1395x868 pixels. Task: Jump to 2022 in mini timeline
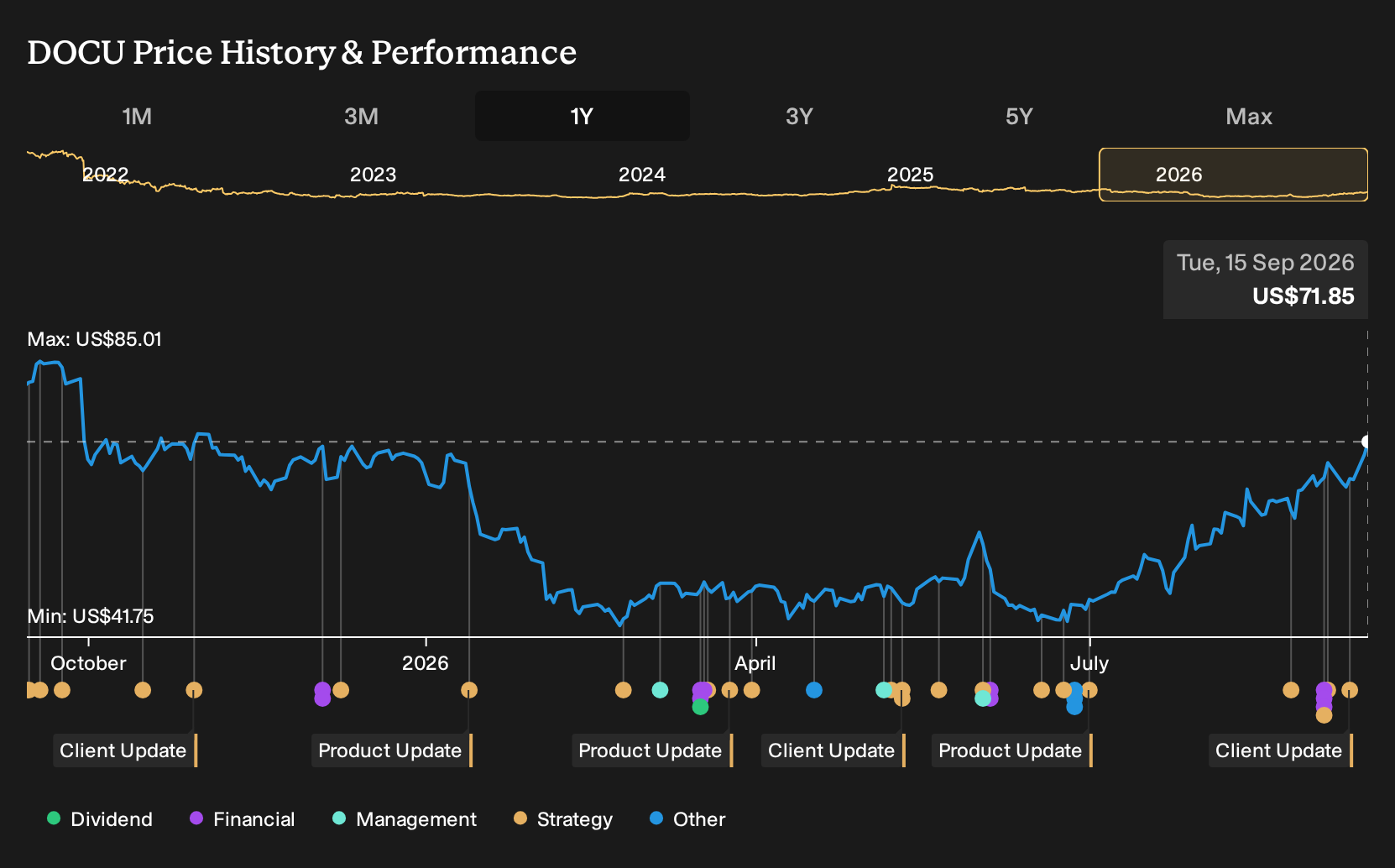106,175
